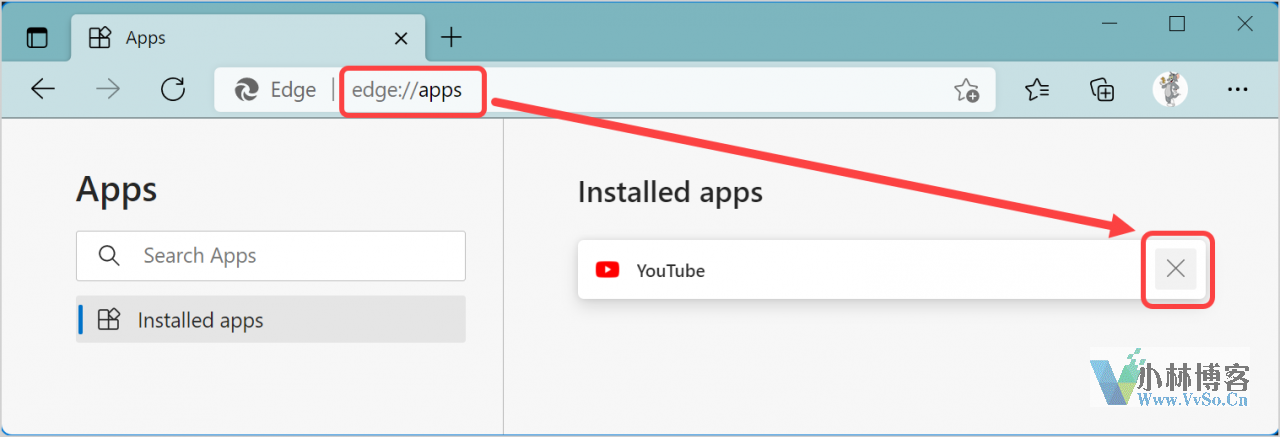Click the YouTube app logo
The image size is (1280, 437).
pyautogui.click(x=607, y=270)
